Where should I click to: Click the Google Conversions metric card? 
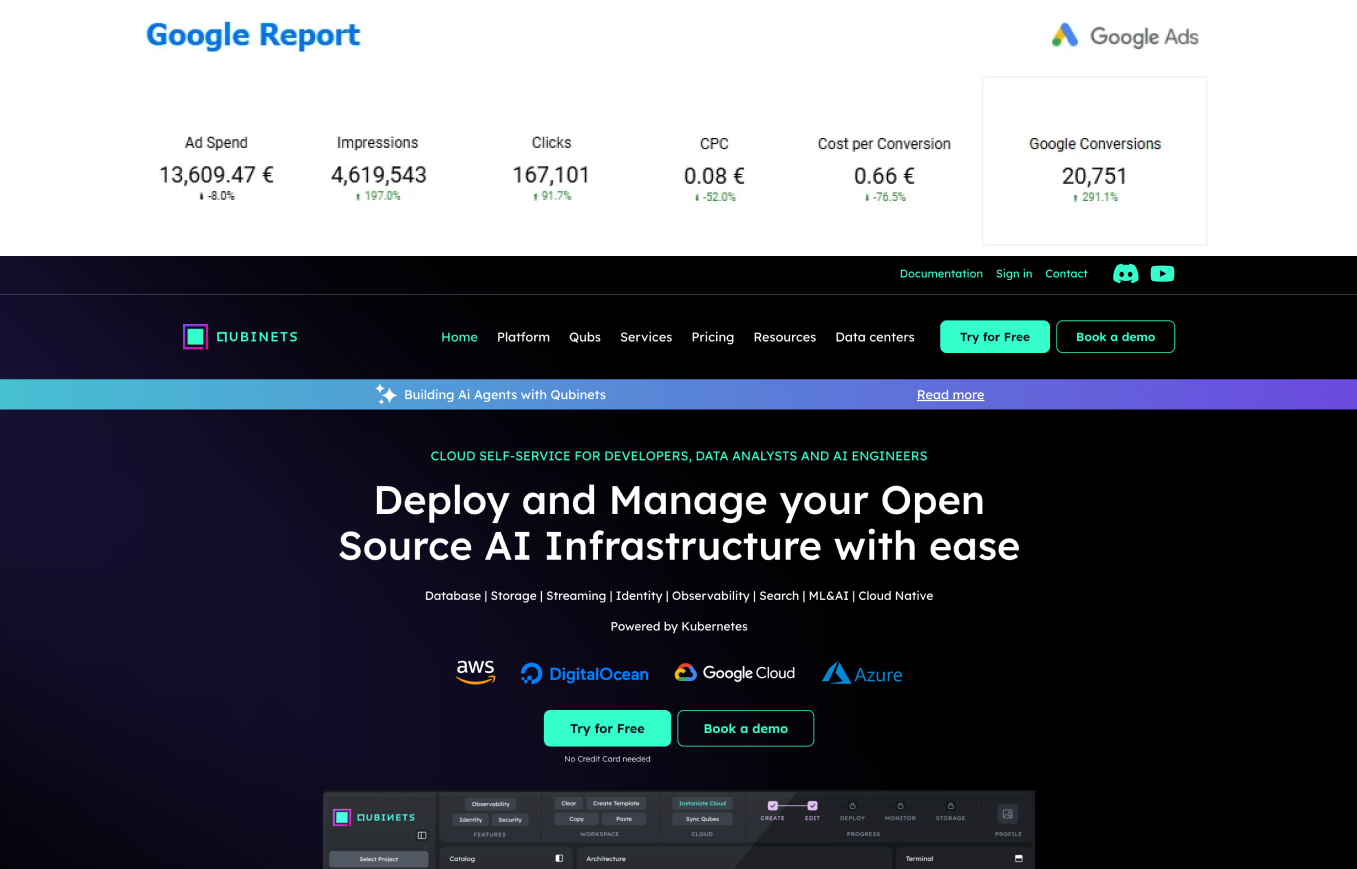tap(1095, 160)
